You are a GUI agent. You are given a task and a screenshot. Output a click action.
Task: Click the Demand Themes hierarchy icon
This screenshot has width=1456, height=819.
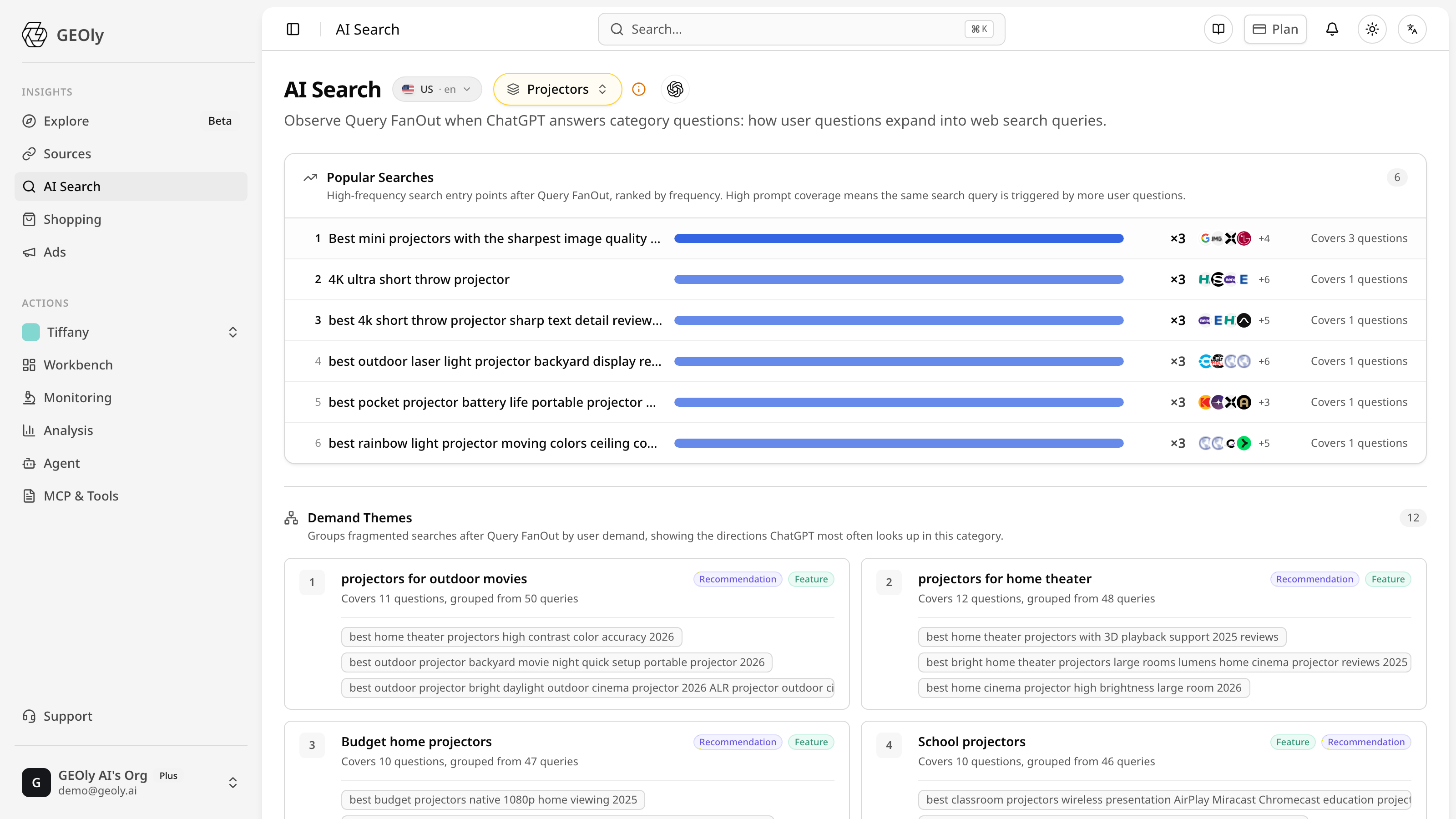[x=291, y=518]
